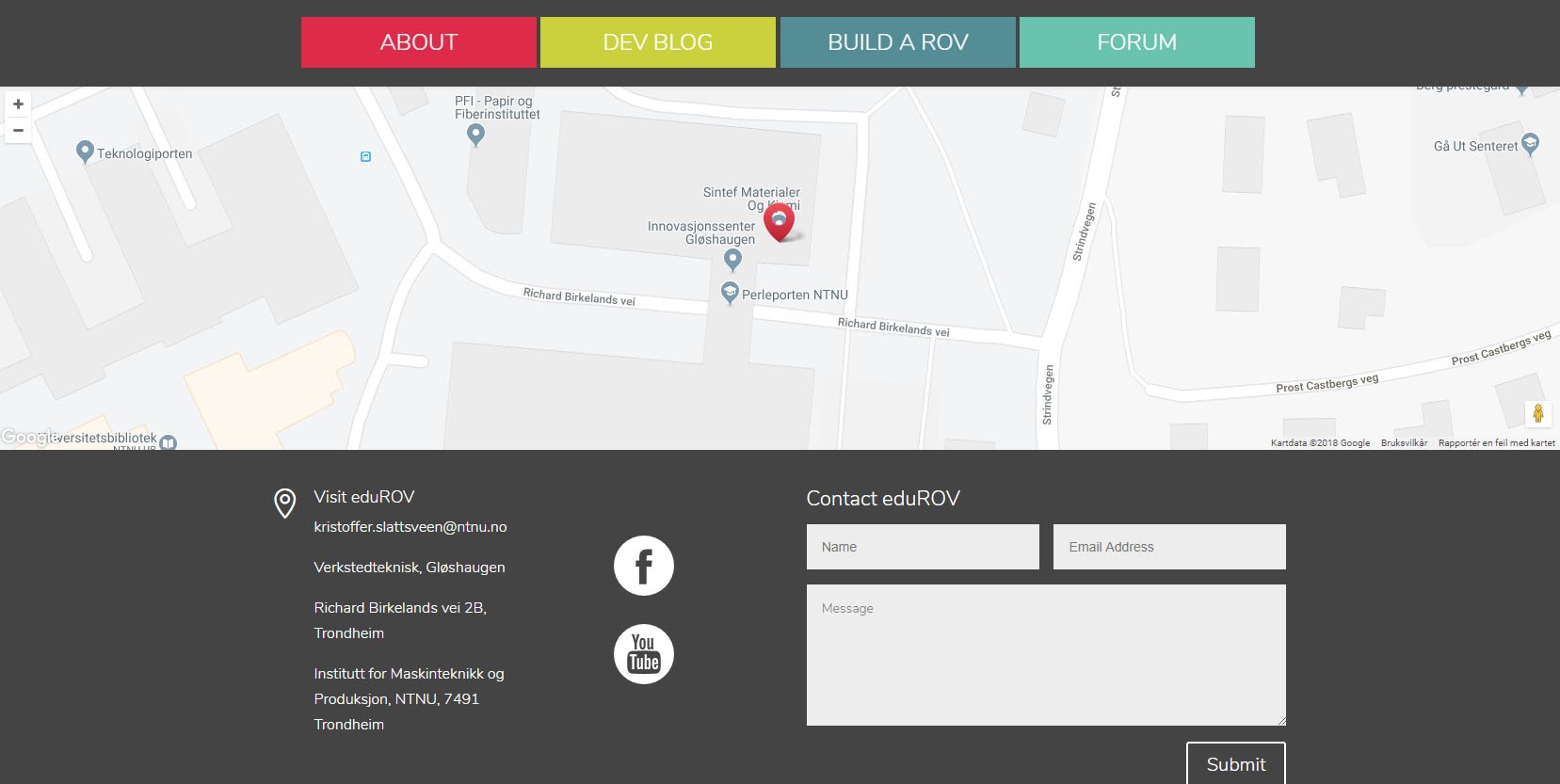The image size is (1560, 784).
Task: Click the map zoom out minus button
Action: [18, 131]
